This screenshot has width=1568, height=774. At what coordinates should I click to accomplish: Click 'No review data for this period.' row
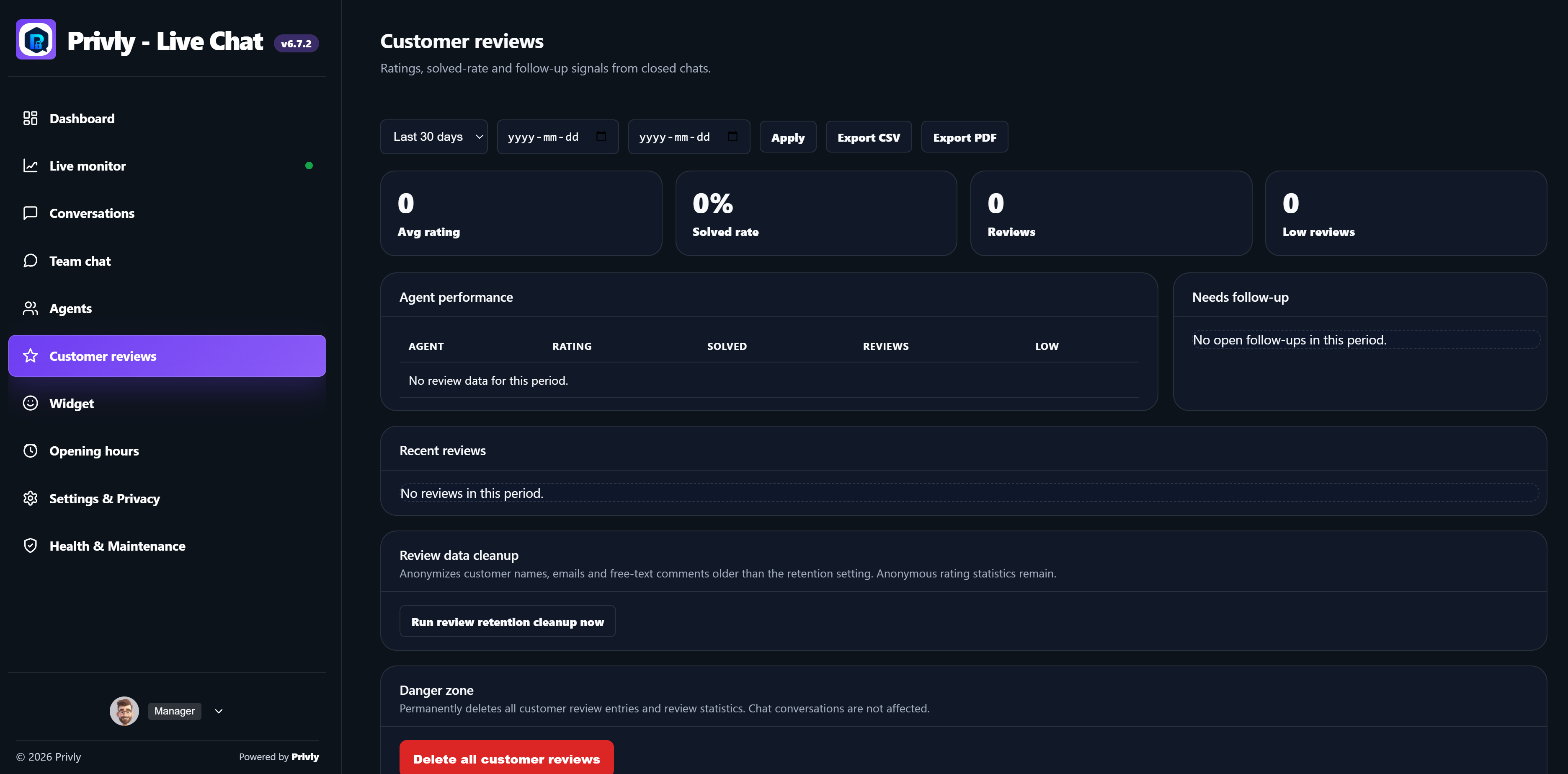click(x=769, y=380)
